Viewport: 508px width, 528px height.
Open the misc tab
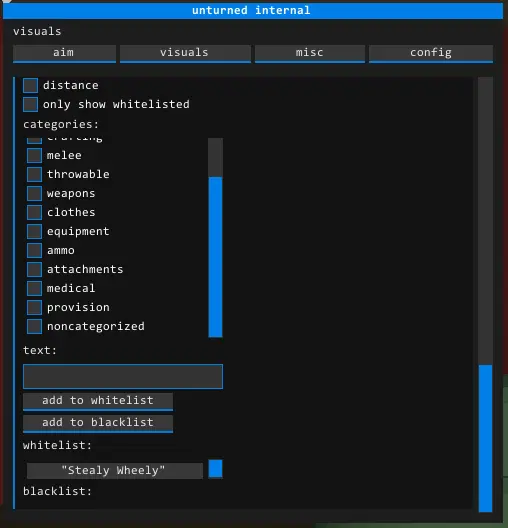(310, 54)
